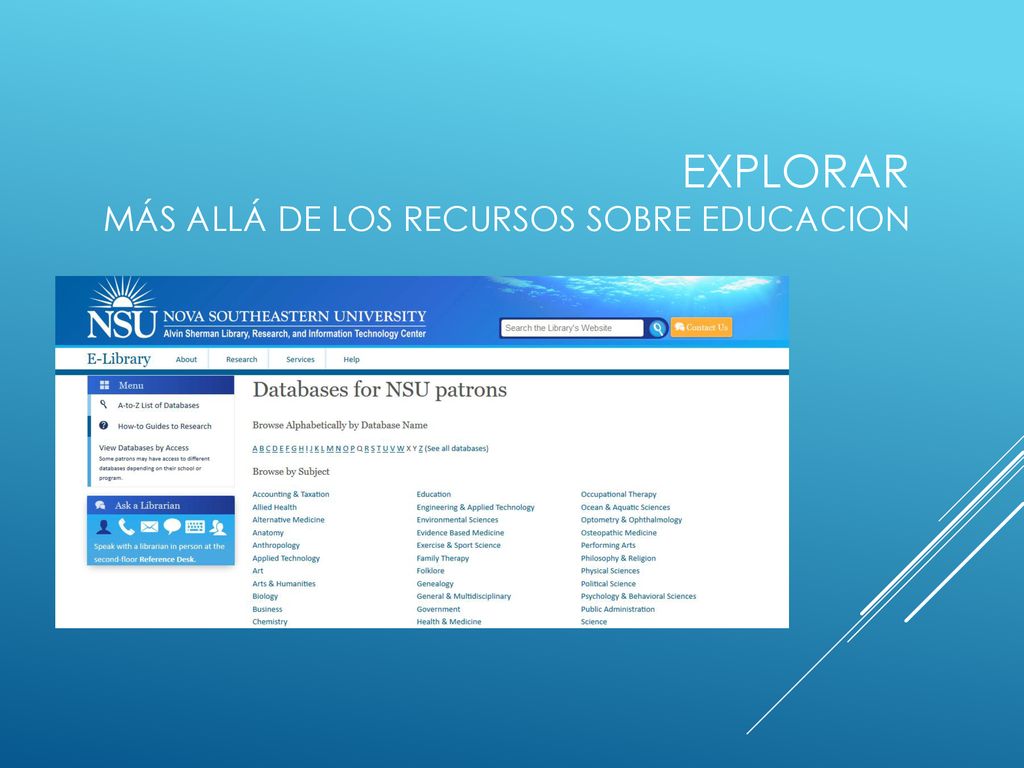The width and height of the screenshot is (1024, 768).
Task: Open A-to-Z List of Databases
Action: (x=159, y=405)
